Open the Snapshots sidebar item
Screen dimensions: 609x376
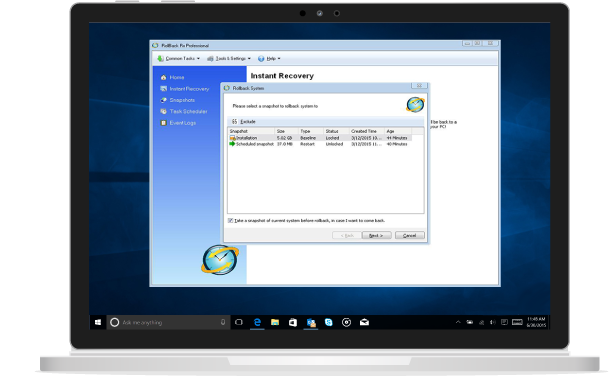[177, 100]
